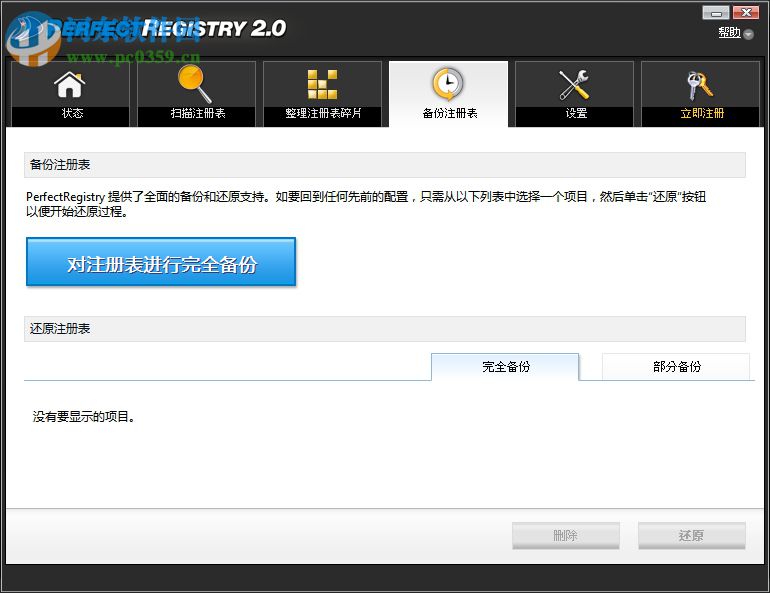The image size is (770, 593).
Task: Select the 部分备份 tab
Action: click(676, 367)
